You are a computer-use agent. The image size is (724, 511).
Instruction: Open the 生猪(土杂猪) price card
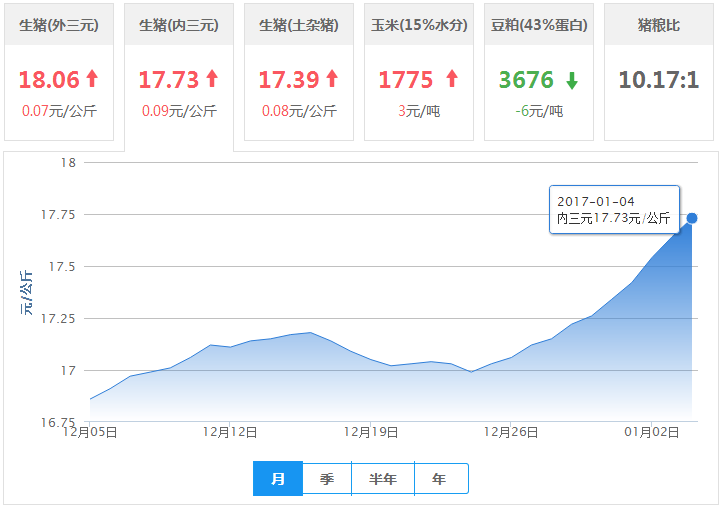(x=299, y=72)
